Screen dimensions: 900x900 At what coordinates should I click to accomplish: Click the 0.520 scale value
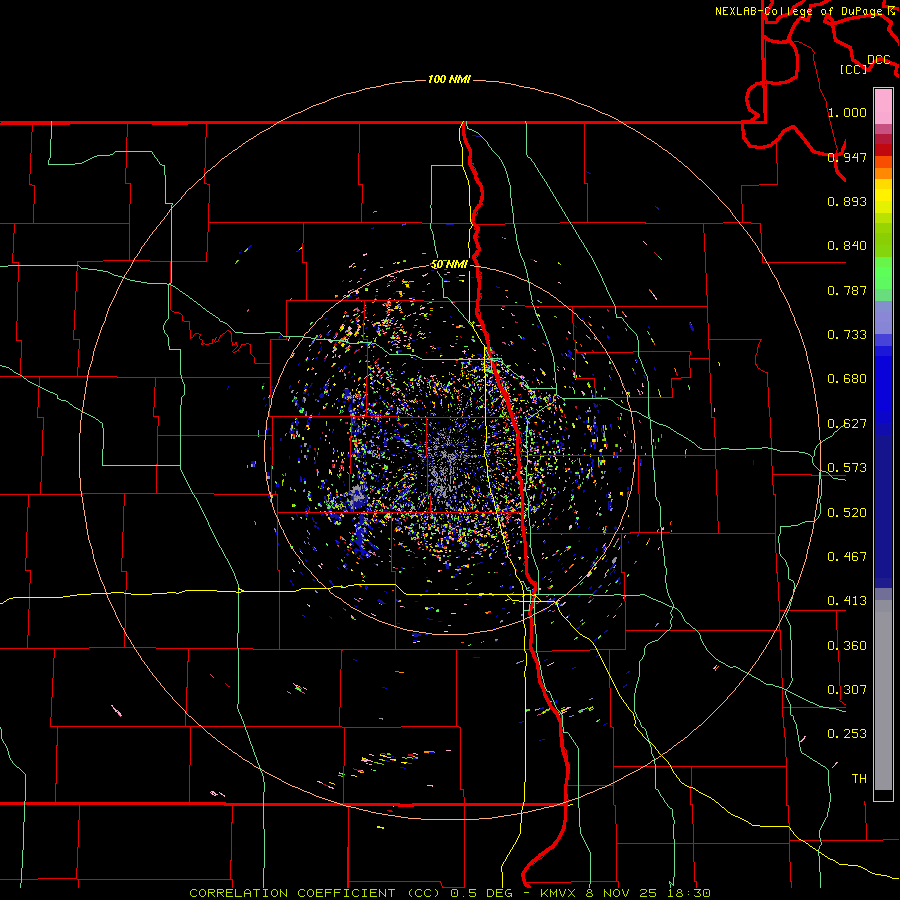[x=847, y=512]
